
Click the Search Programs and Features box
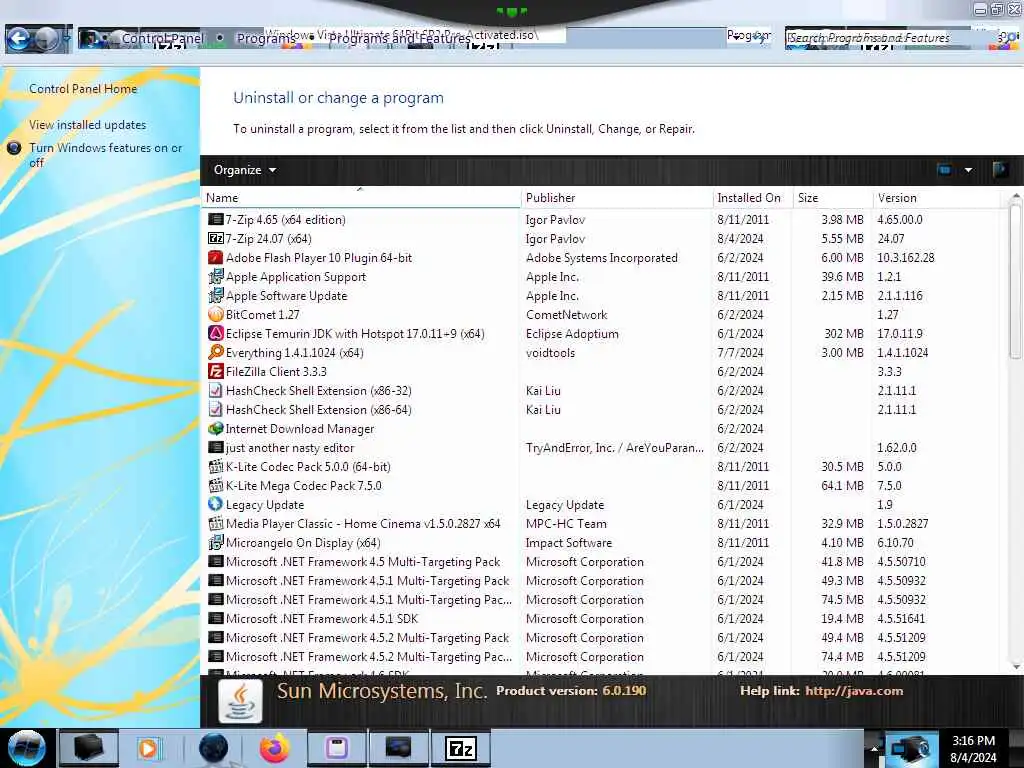892,39
